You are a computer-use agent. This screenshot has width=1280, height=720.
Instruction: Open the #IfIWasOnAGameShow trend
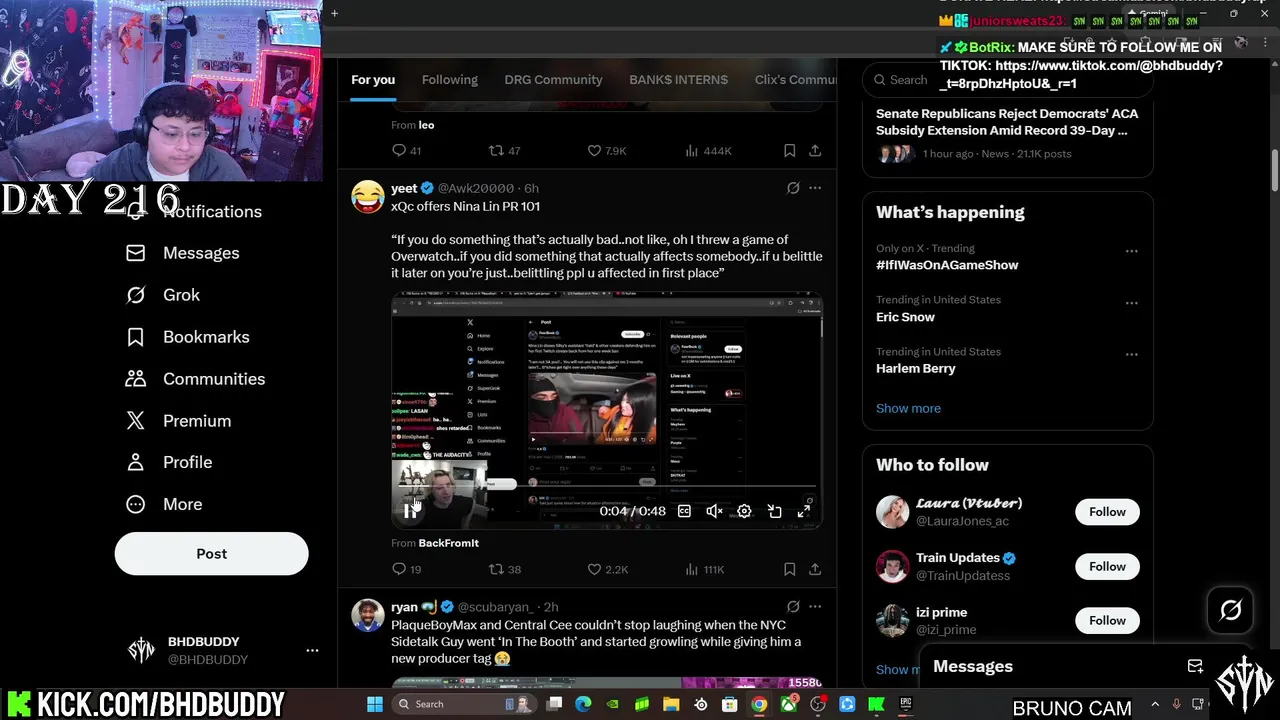point(947,265)
